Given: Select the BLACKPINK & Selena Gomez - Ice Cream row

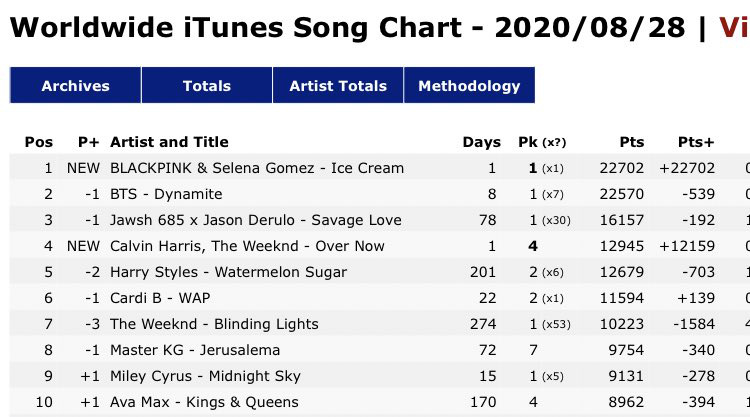Looking at the screenshot, I should click(380, 168).
